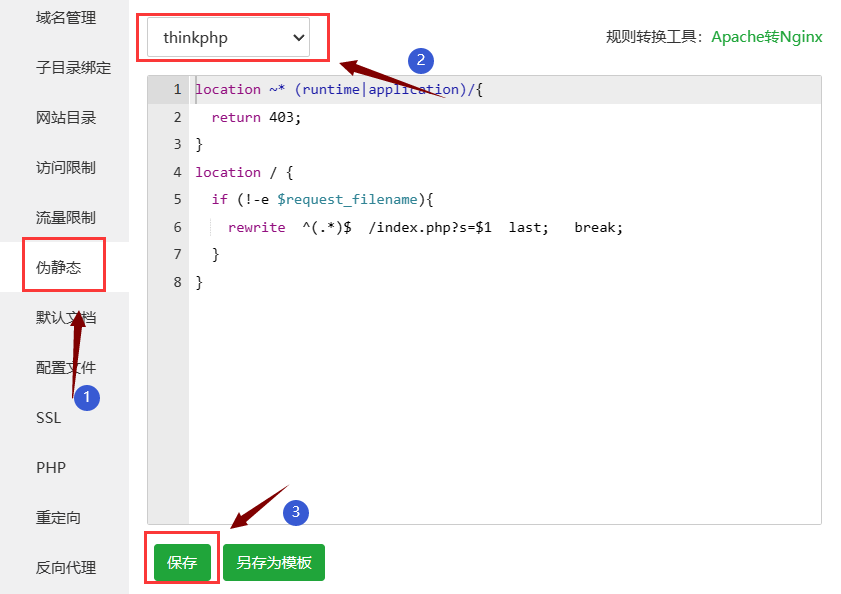Open the thinkphp rewrite template dropdown
Screen dimensions: 841x594
tap(228, 38)
